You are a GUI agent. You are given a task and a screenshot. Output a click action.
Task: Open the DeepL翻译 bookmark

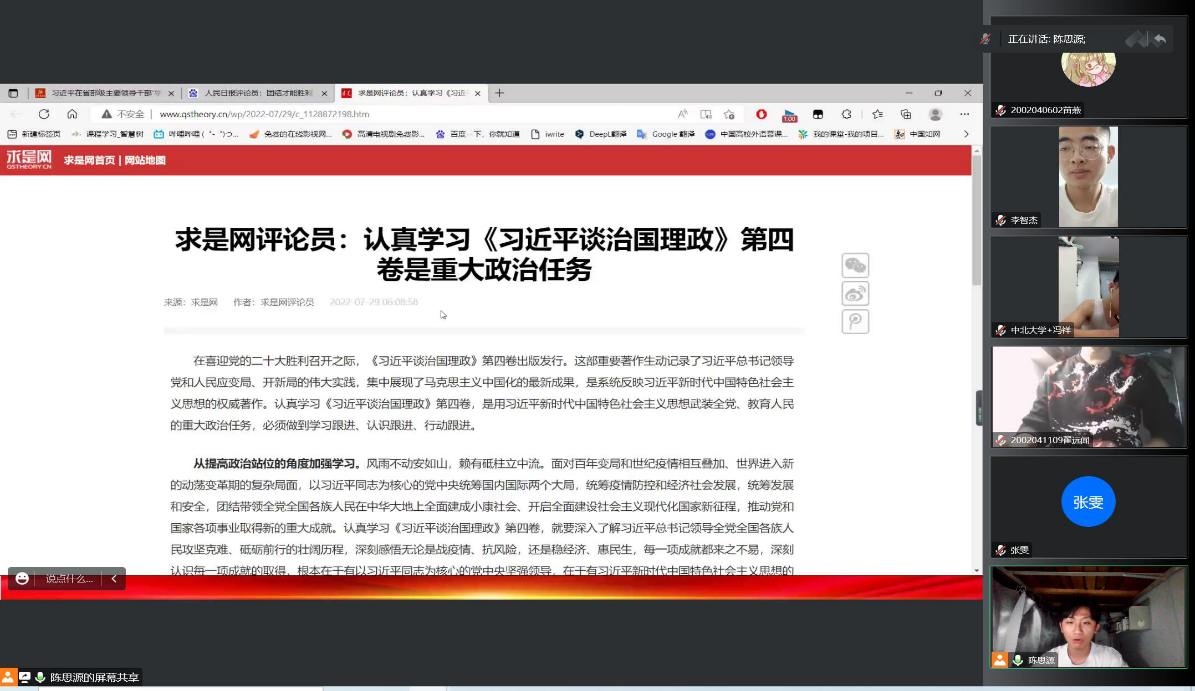tap(604, 134)
